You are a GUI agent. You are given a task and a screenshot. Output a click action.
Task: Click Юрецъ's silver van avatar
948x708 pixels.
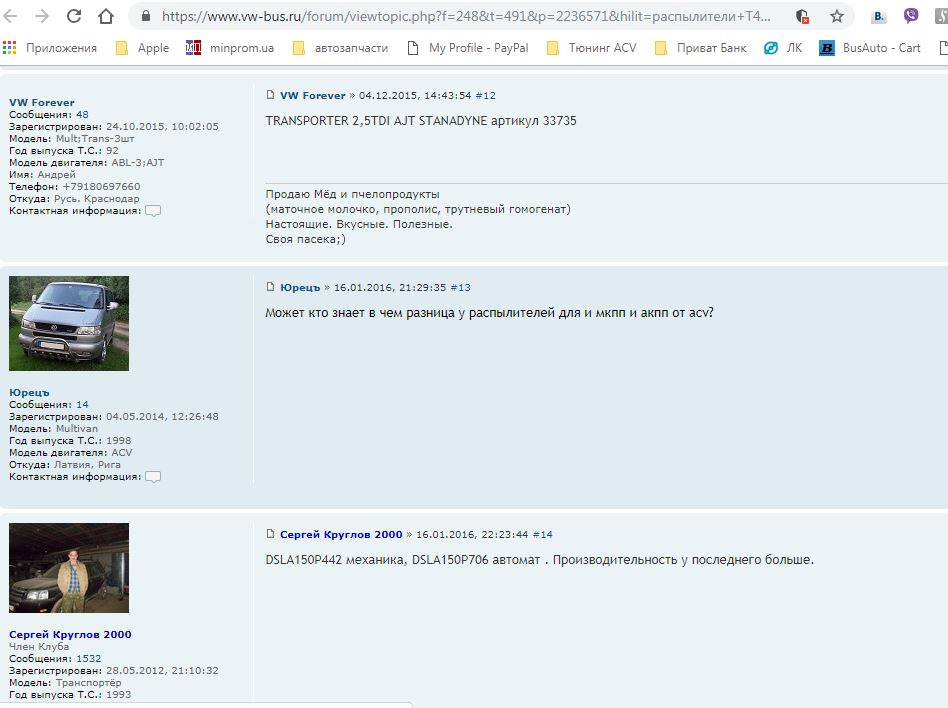[x=69, y=323]
